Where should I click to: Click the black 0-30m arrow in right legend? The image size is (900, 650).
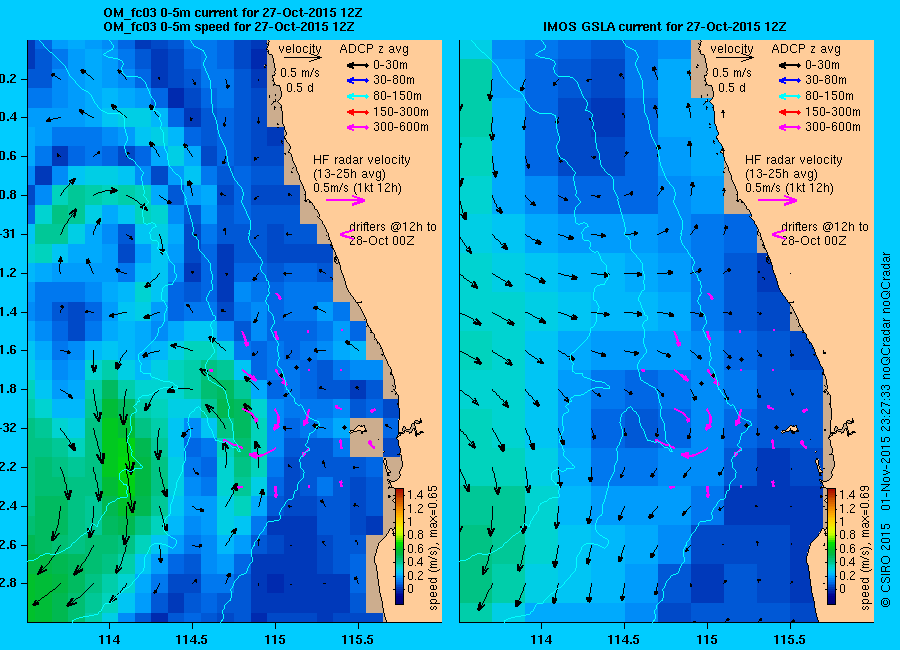point(790,65)
